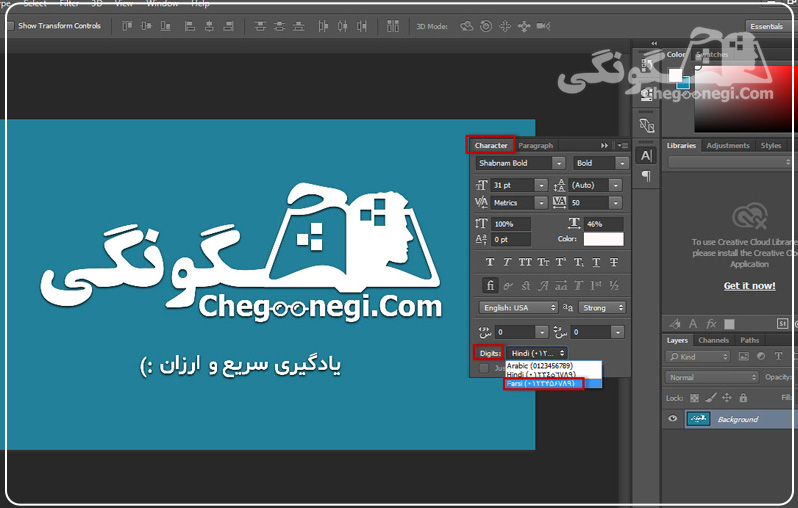
Task: Open the Normal blend mode dropdown
Action: 711,377
